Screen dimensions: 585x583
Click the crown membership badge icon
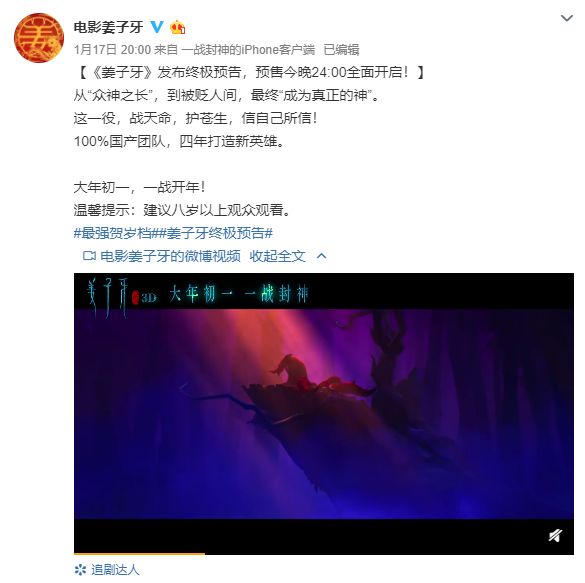pos(178,27)
